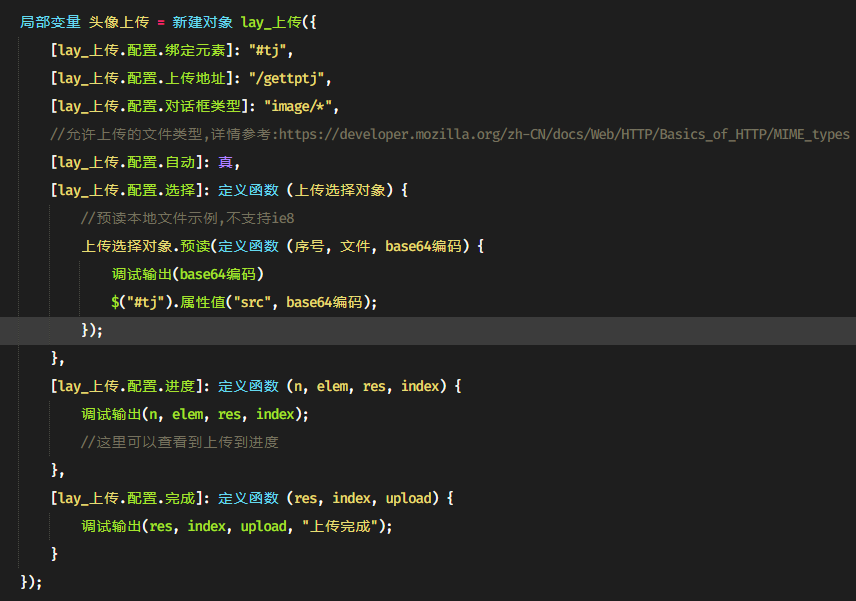Click the 选择 config key
Viewport: 856px width, 601px height.
pyautogui.click(x=180, y=191)
